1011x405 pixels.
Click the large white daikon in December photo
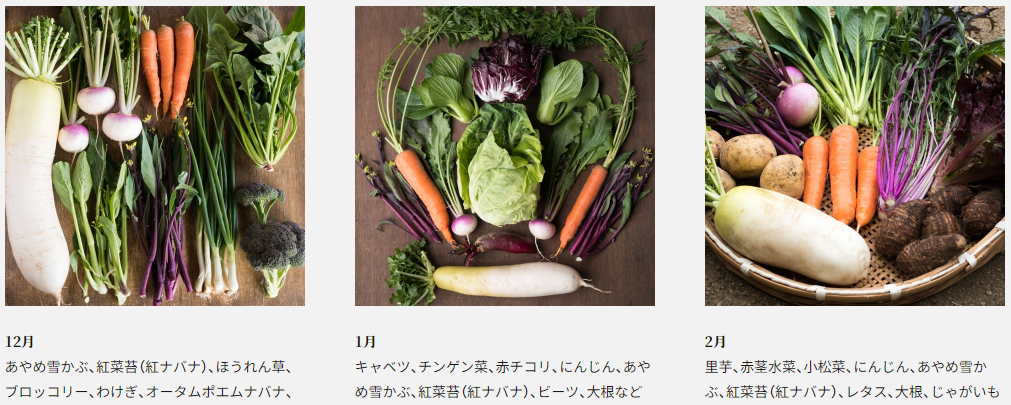click(35, 187)
